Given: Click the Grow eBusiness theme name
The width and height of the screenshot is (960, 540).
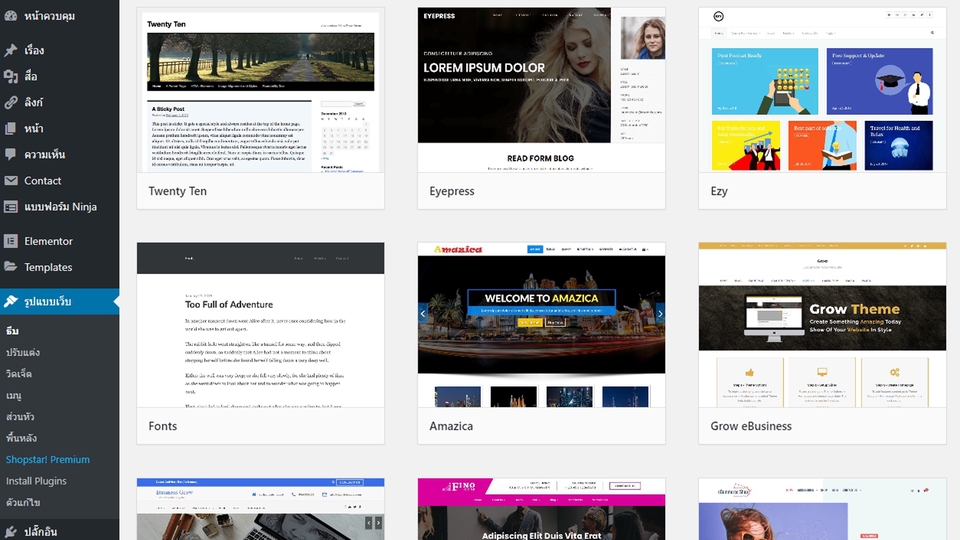Looking at the screenshot, I should point(751,426).
